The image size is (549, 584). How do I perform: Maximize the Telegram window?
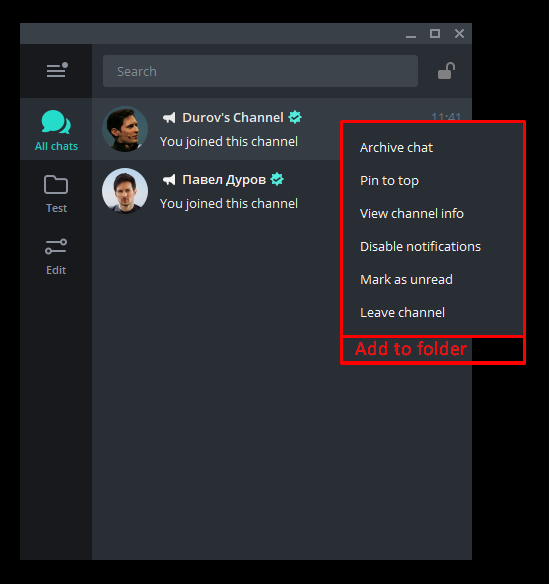(x=435, y=34)
